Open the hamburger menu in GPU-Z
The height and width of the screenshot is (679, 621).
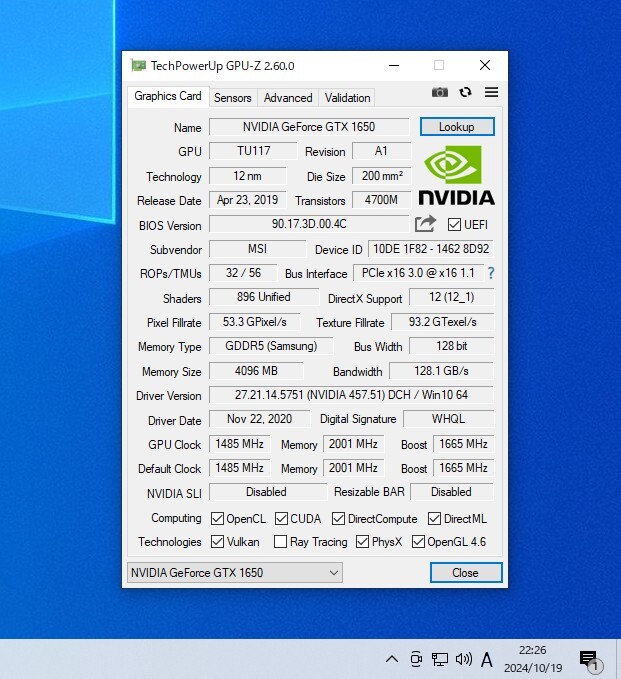[491, 92]
